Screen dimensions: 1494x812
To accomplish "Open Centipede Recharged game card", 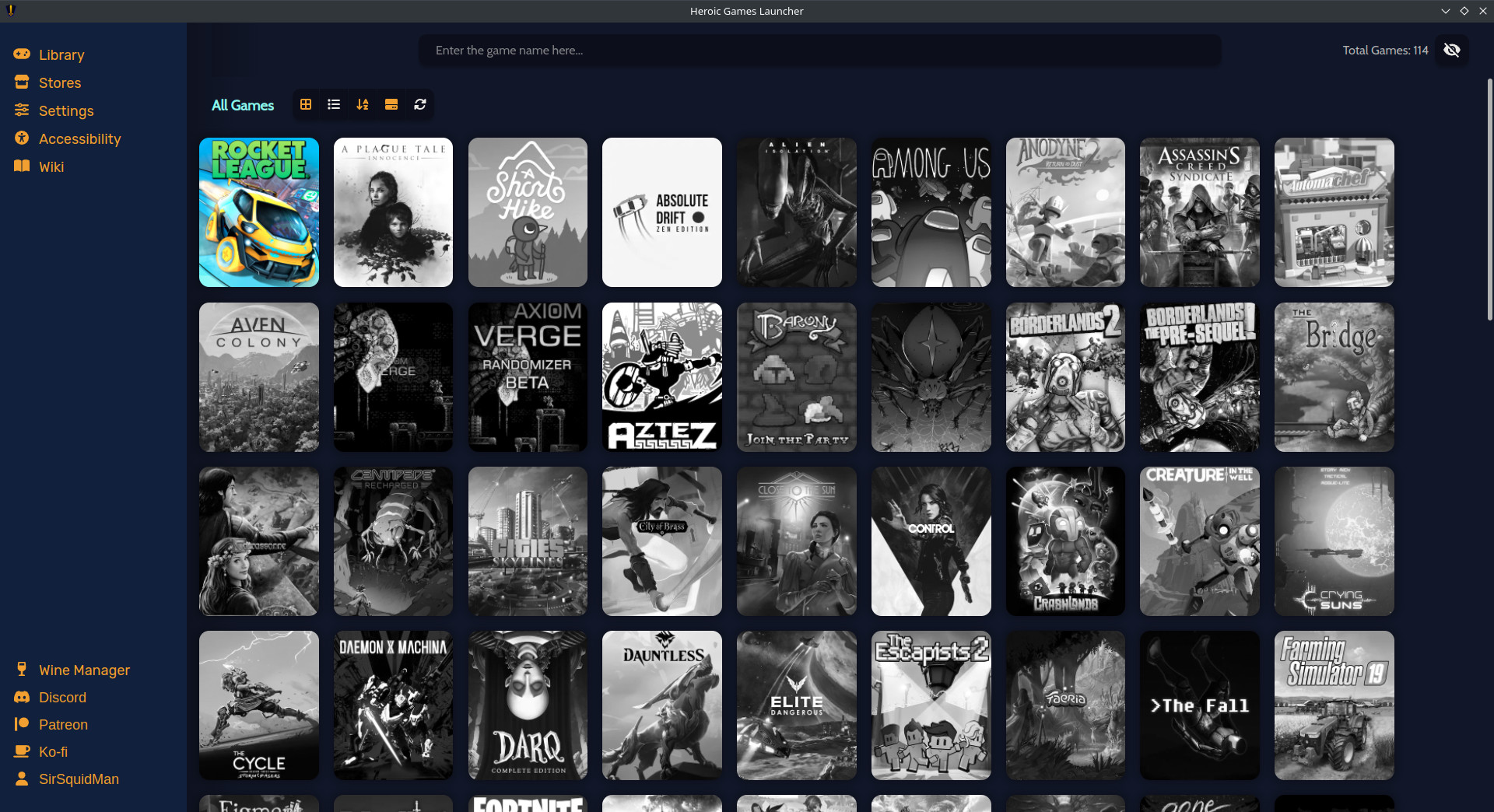I will 393,541.
